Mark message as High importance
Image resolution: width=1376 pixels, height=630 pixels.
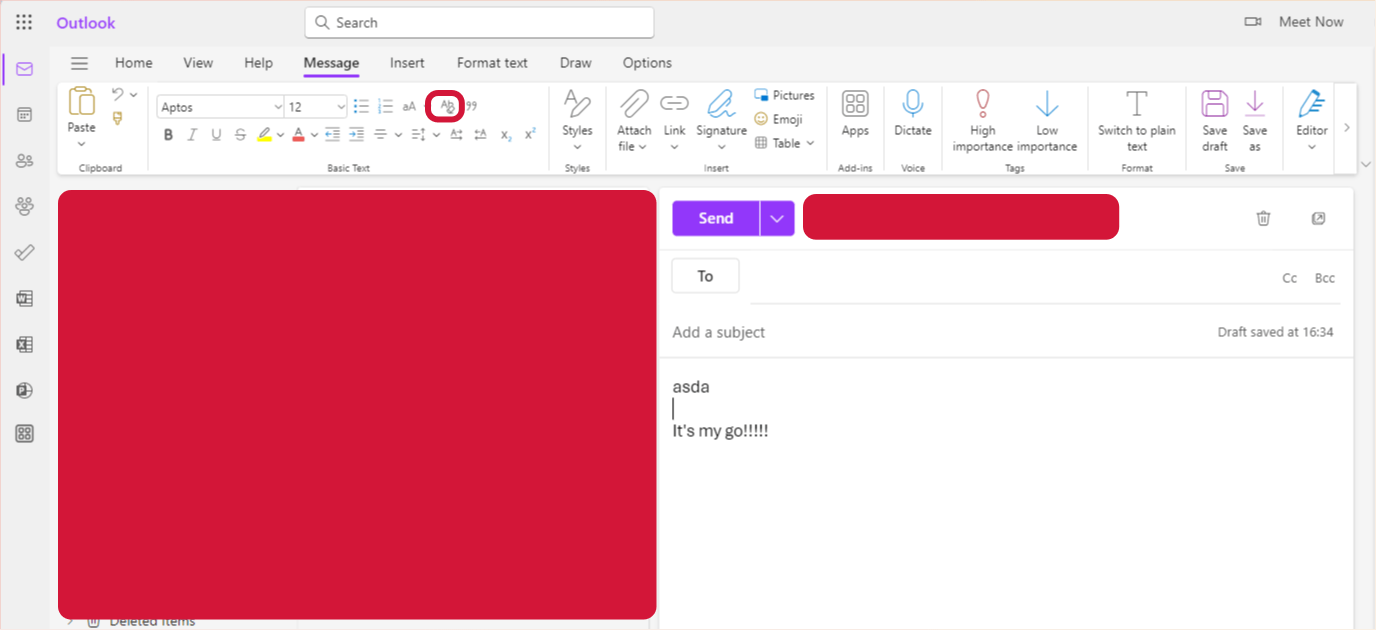(x=983, y=120)
